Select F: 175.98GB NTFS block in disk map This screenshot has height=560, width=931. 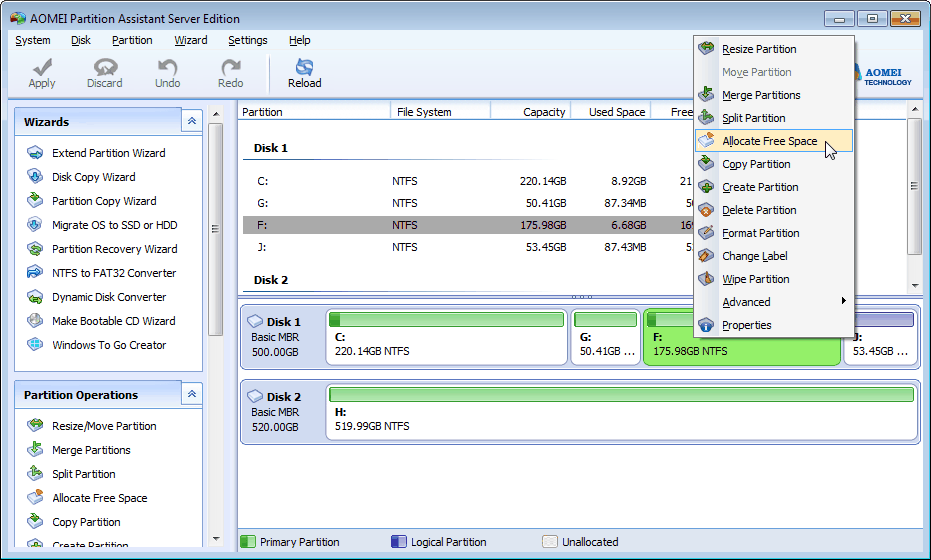click(x=742, y=337)
